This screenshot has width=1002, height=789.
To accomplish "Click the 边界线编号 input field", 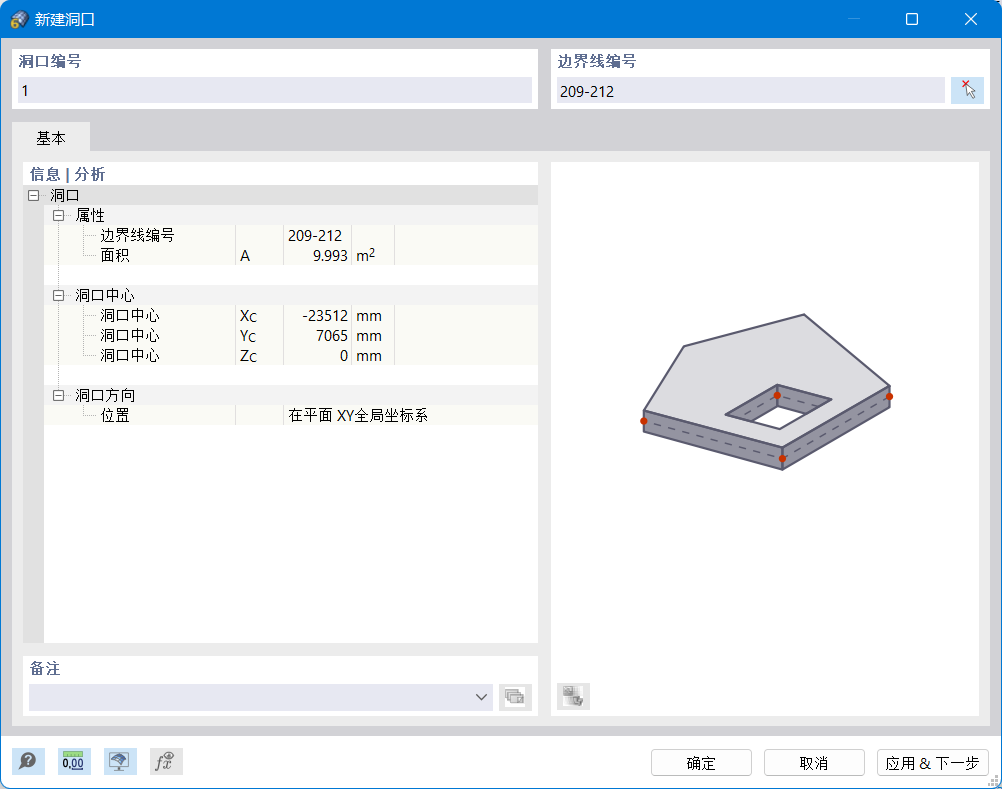I will [x=750, y=90].
